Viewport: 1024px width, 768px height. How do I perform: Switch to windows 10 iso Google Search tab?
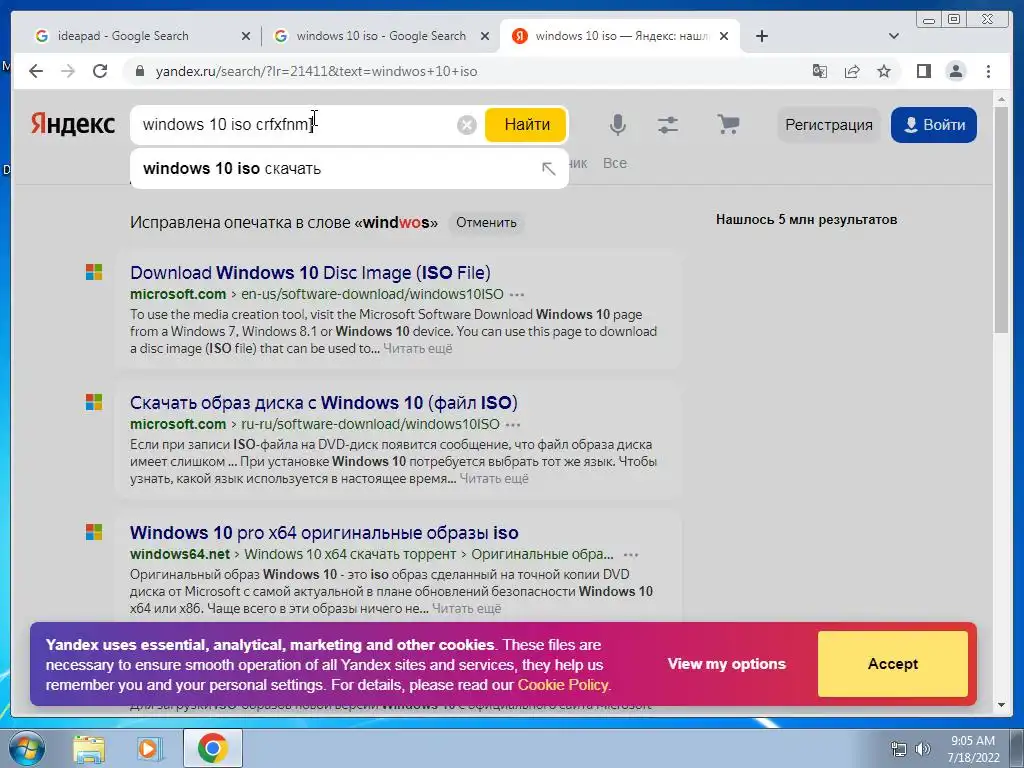(381, 36)
